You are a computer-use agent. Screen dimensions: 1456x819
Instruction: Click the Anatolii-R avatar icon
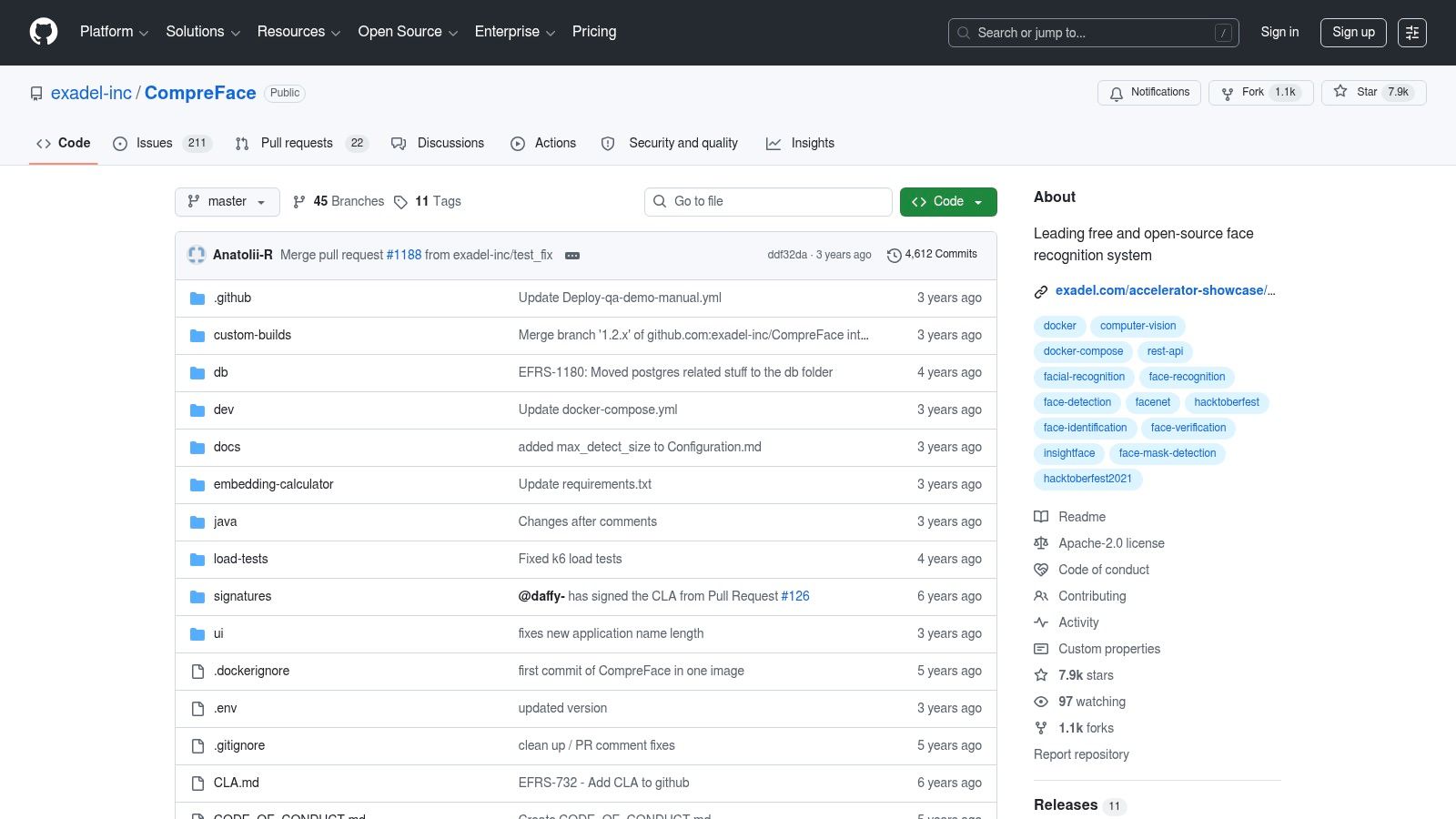pyautogui.click(x=197, y=255)
